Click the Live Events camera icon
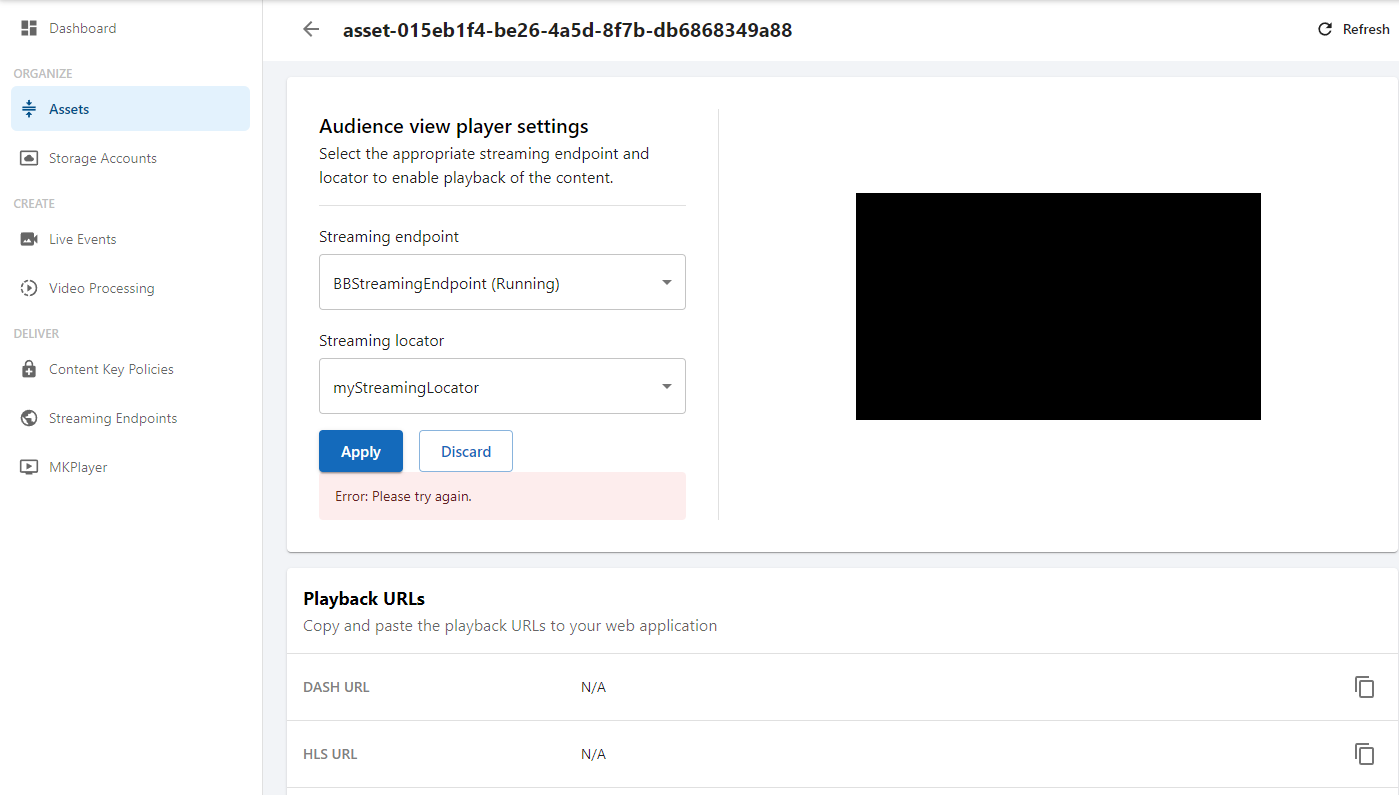Screen dimensions: 1399x795 [29, 239]
